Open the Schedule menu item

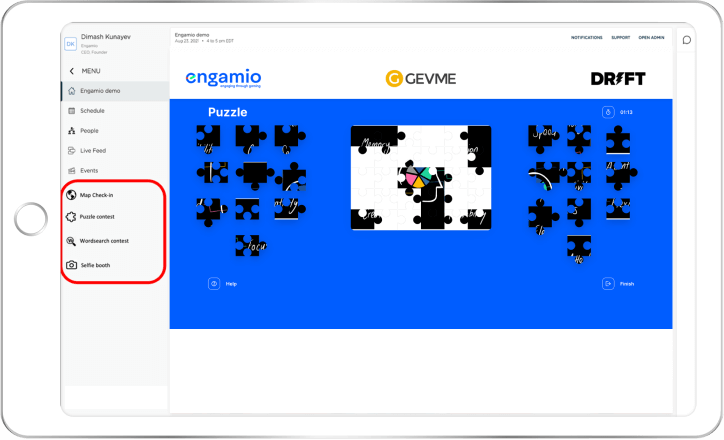tap(92, 111)
